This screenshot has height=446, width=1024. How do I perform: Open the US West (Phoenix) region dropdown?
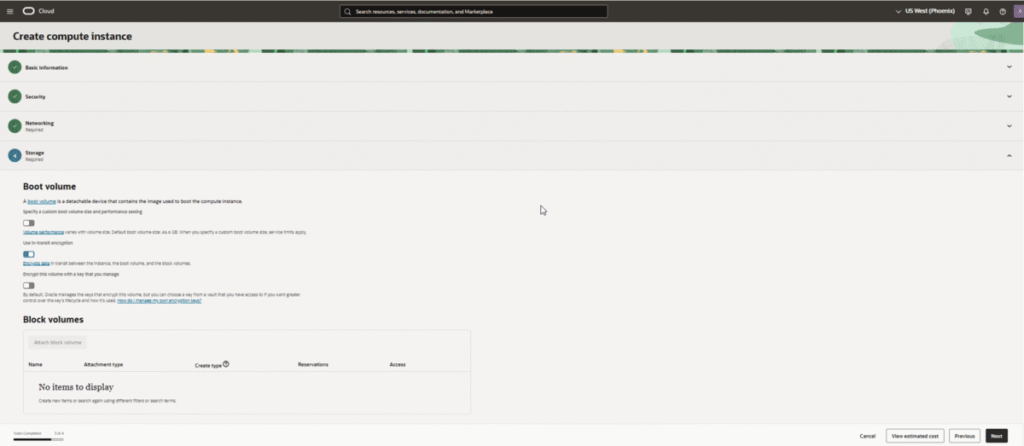click(924, 12)
